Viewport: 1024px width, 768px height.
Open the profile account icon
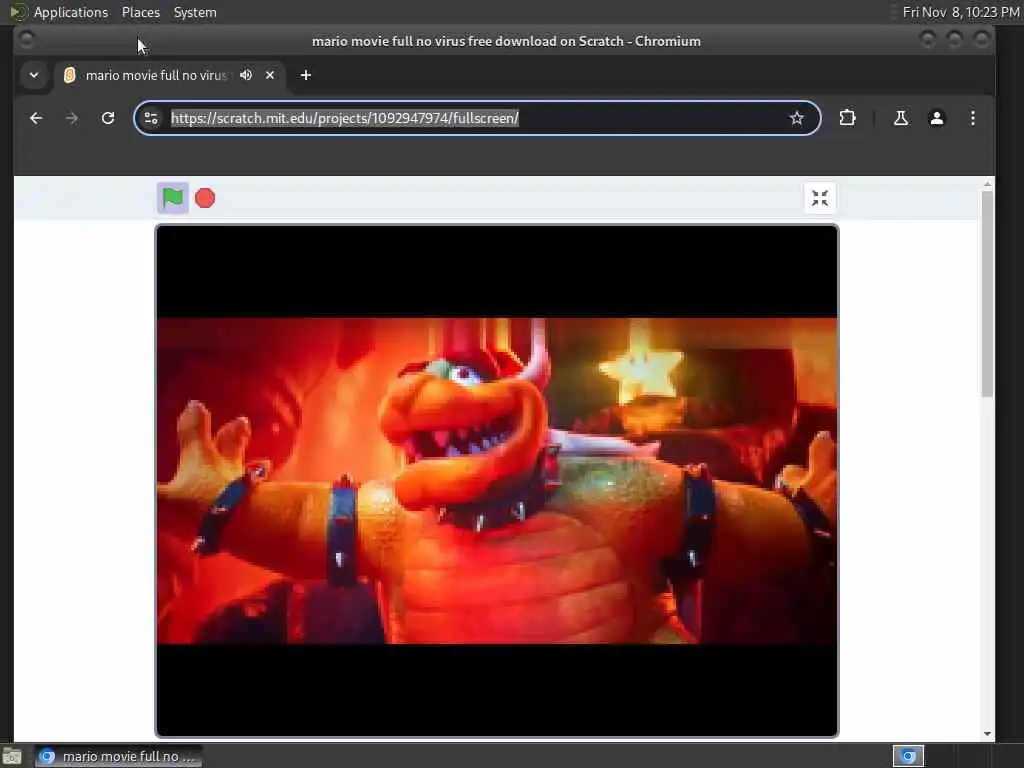coord(936,118)
